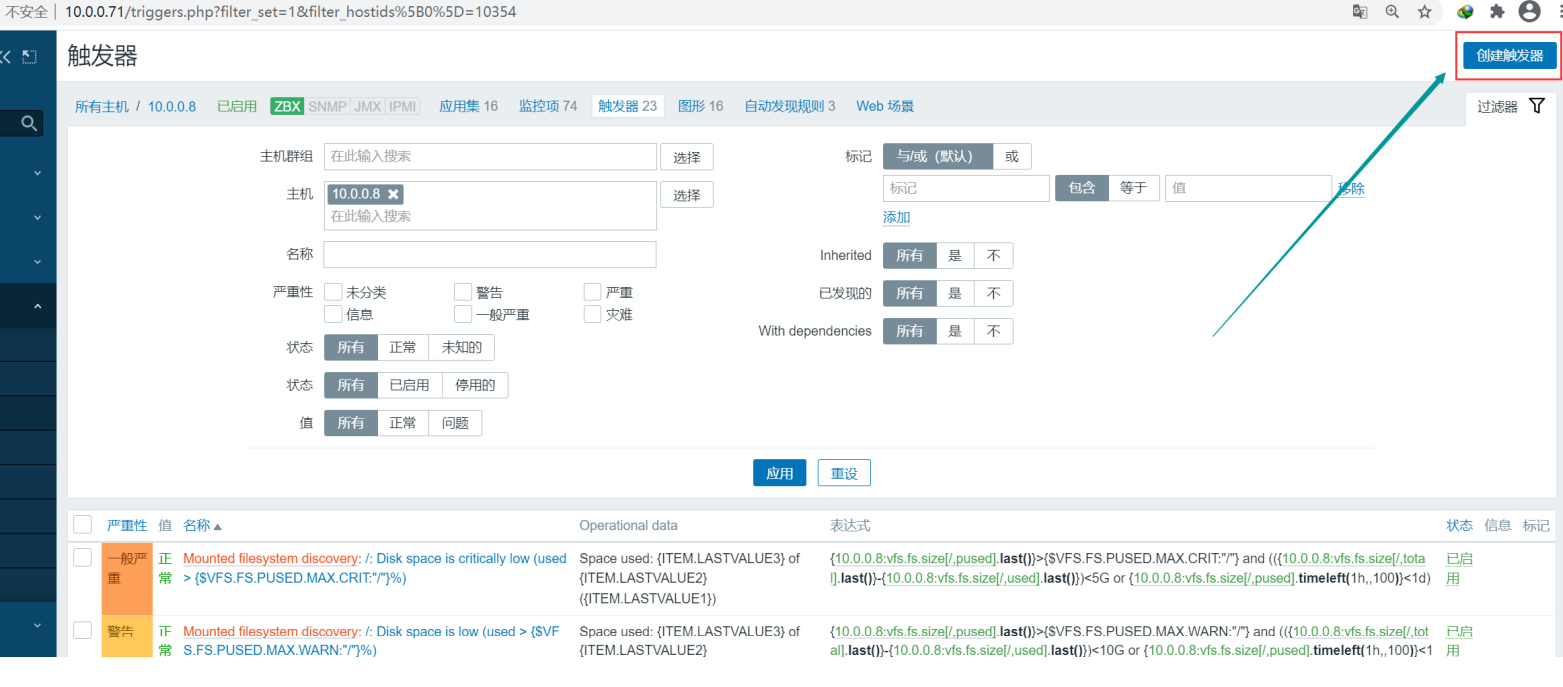Click the browser translate page icon
Viewport: 1563px width, 687px height.
(1360, 12)
